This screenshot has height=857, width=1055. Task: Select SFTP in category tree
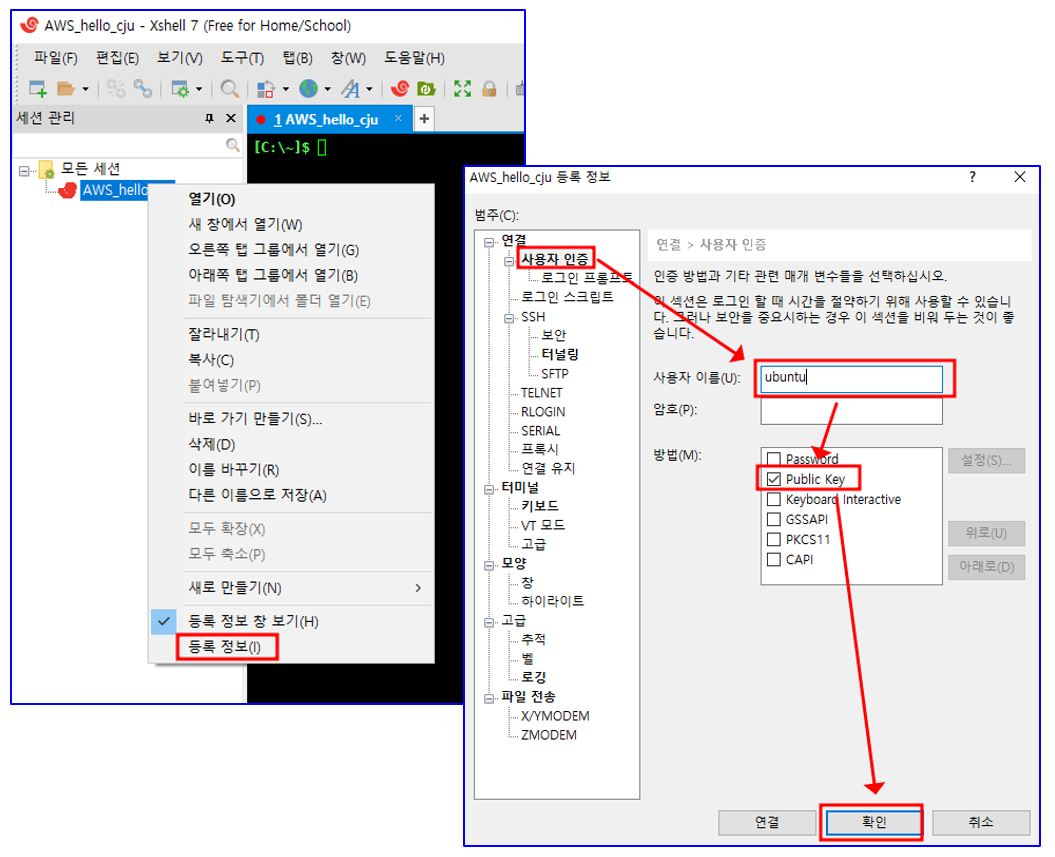coord(555,373)
